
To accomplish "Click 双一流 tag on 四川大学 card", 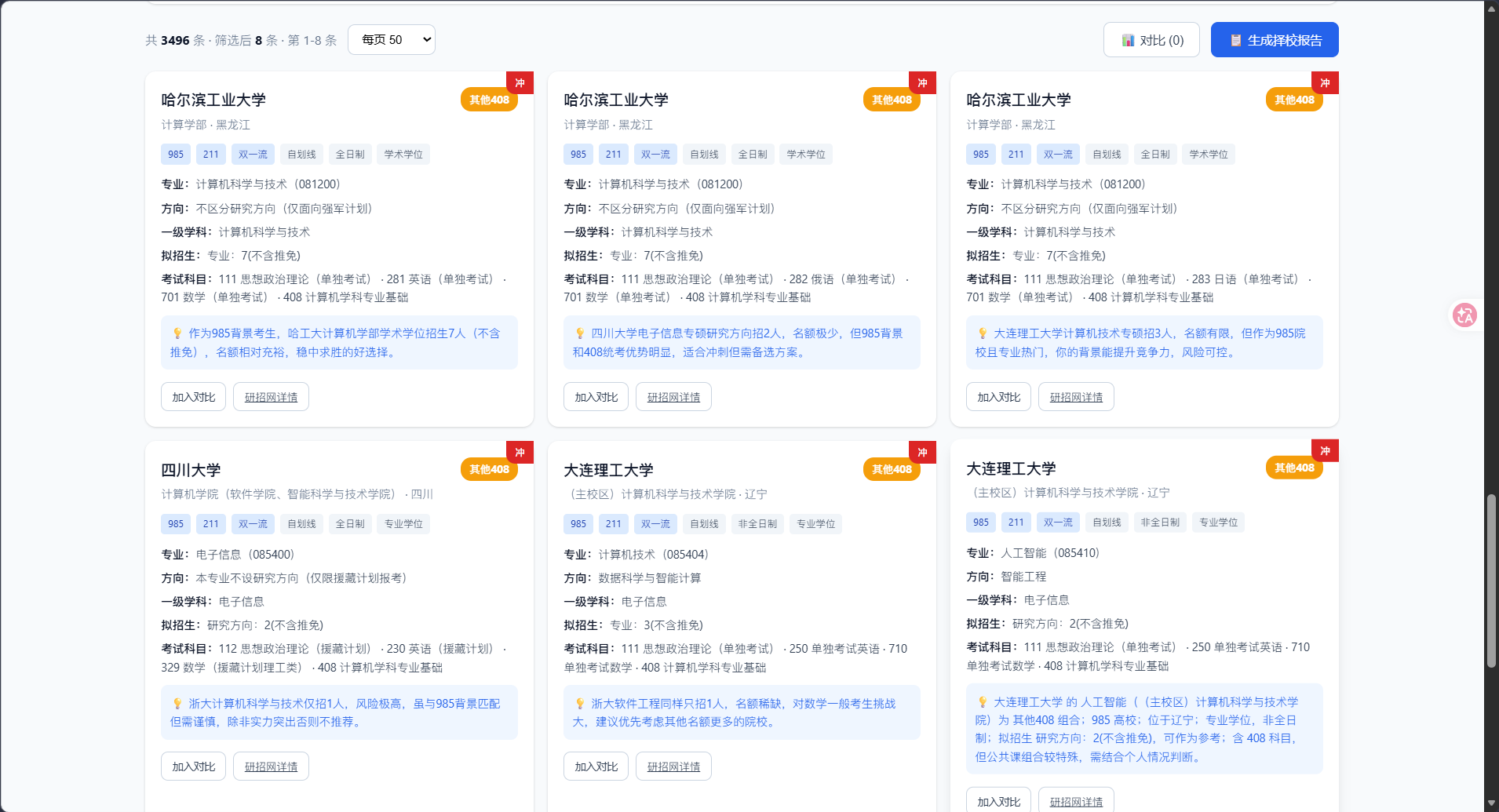I will coord(253,524).
